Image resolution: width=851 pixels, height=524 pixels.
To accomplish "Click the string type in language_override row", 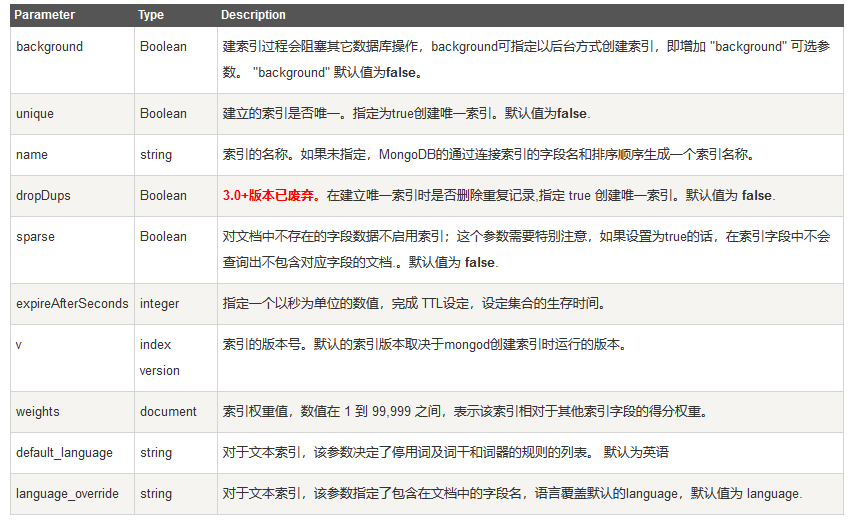I will click(155, 493).
